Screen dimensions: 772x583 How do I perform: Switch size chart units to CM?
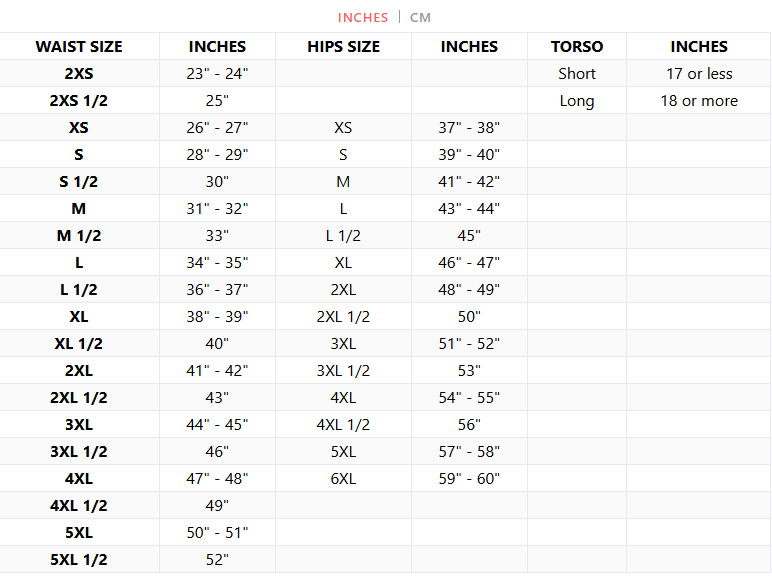tap(420, 18)
